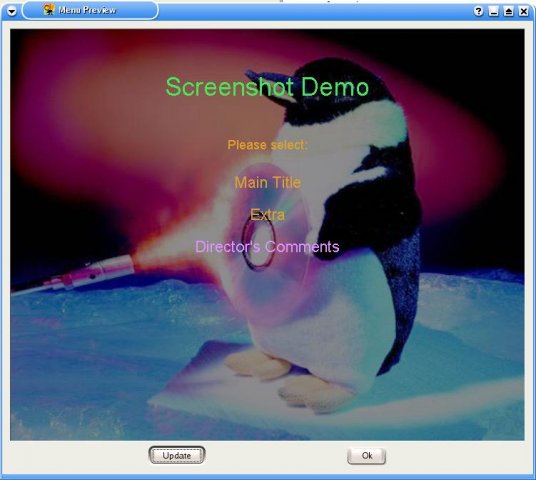Click the Screenshot Demo heading text
536x480 pixels.
(267, 87)
